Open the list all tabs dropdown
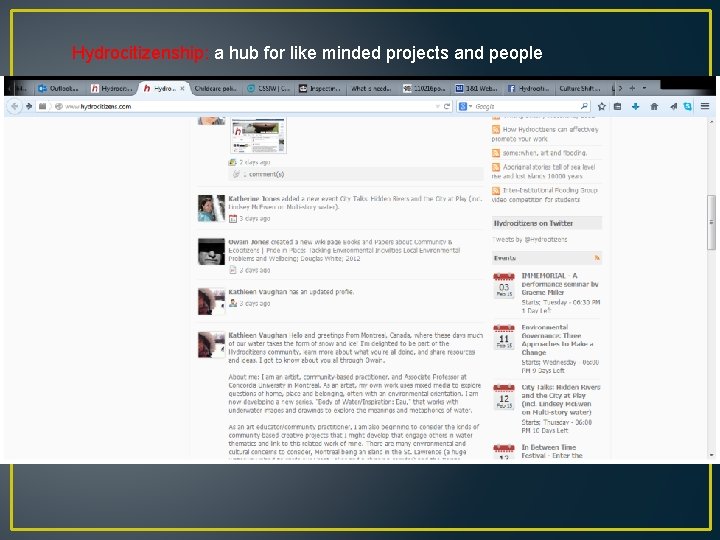 [x=644, y=88]
